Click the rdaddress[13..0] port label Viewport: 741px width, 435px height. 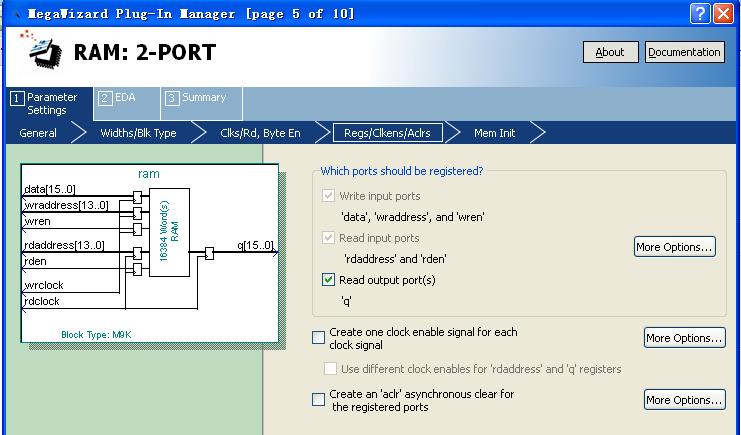[x=64, y=245]
